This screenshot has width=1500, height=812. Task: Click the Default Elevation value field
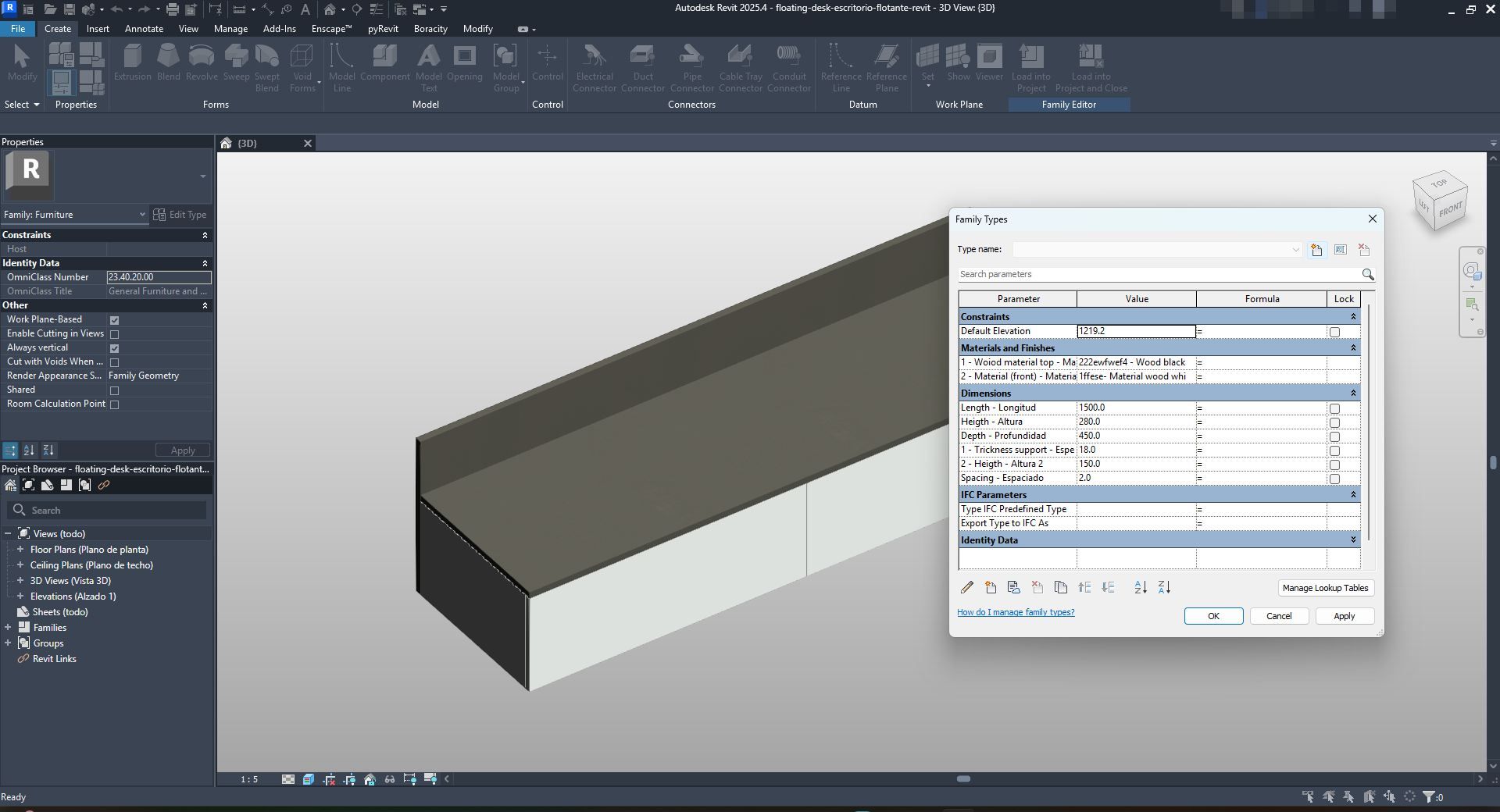[1136, 331]
